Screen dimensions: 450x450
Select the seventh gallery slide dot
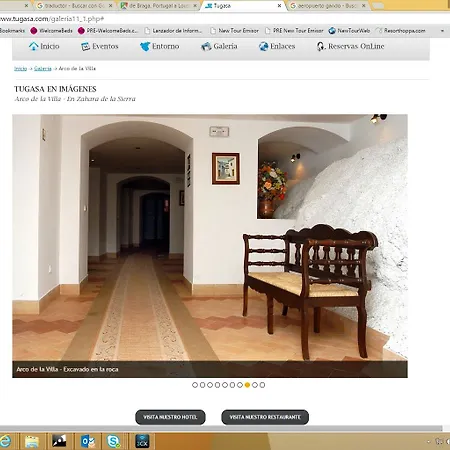[x=240, y=385]
